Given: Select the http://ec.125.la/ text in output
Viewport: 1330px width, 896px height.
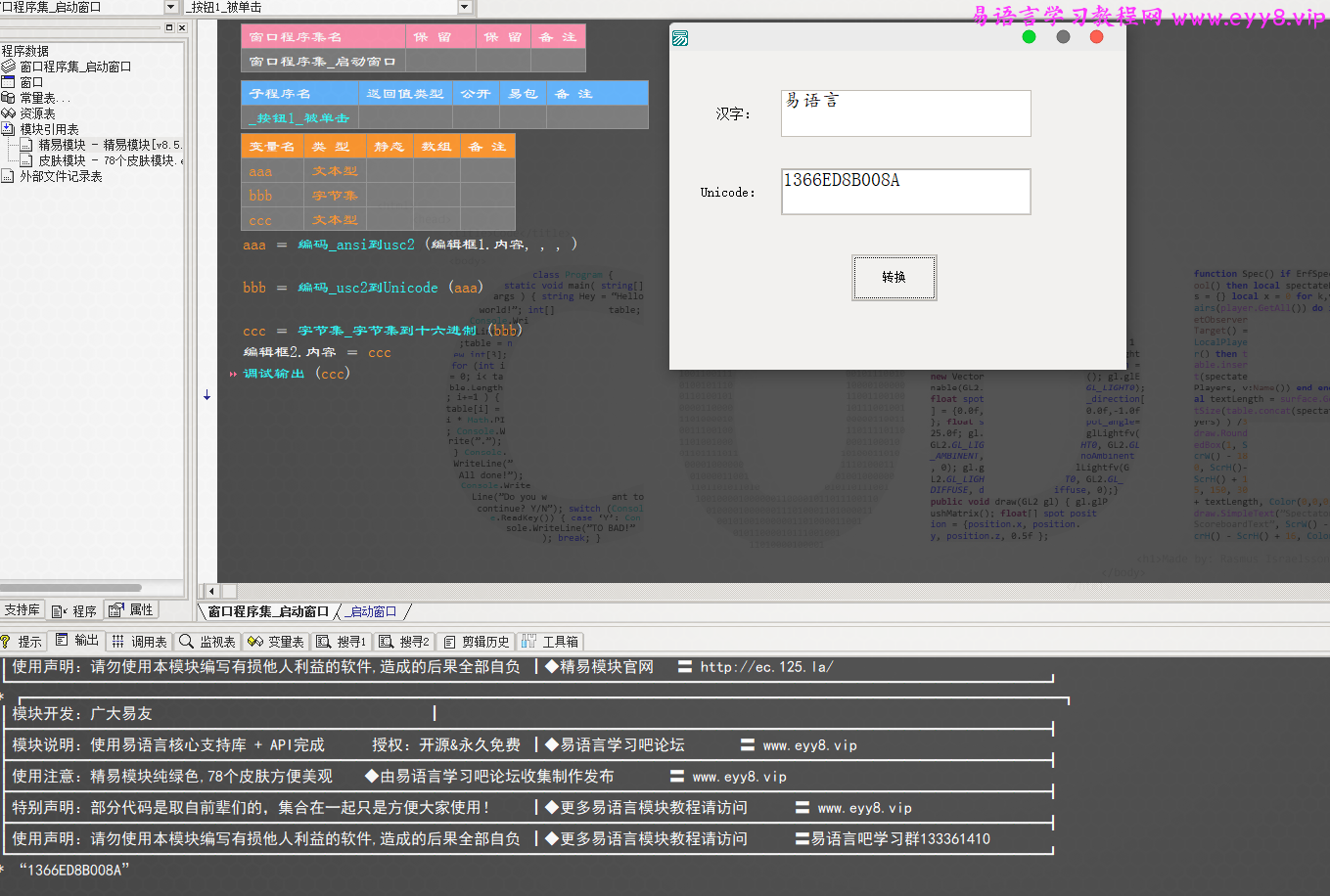Looking at the screenshot, I should pos(766,667).
